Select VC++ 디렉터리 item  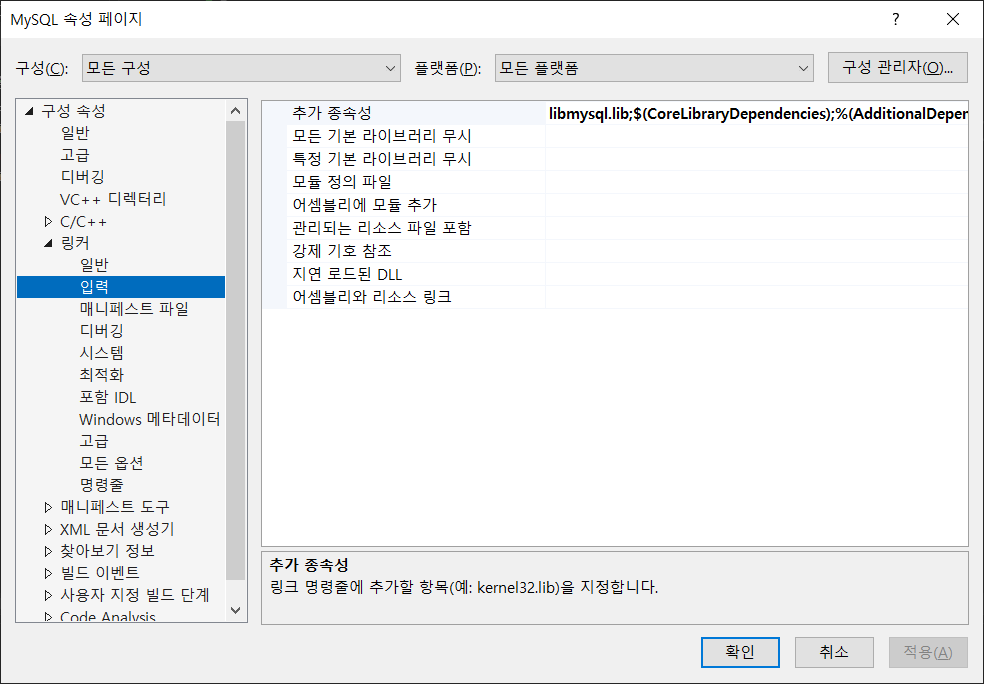point(113,199)
